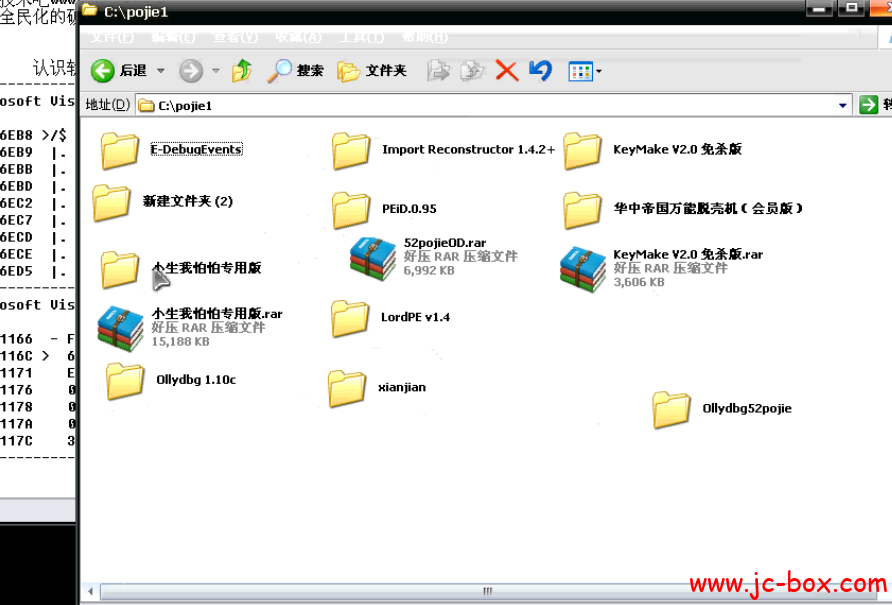The image size is (892, 605).
Task: Click the Import Reconstructor 1.4.2+ name label
Action: 468,149
